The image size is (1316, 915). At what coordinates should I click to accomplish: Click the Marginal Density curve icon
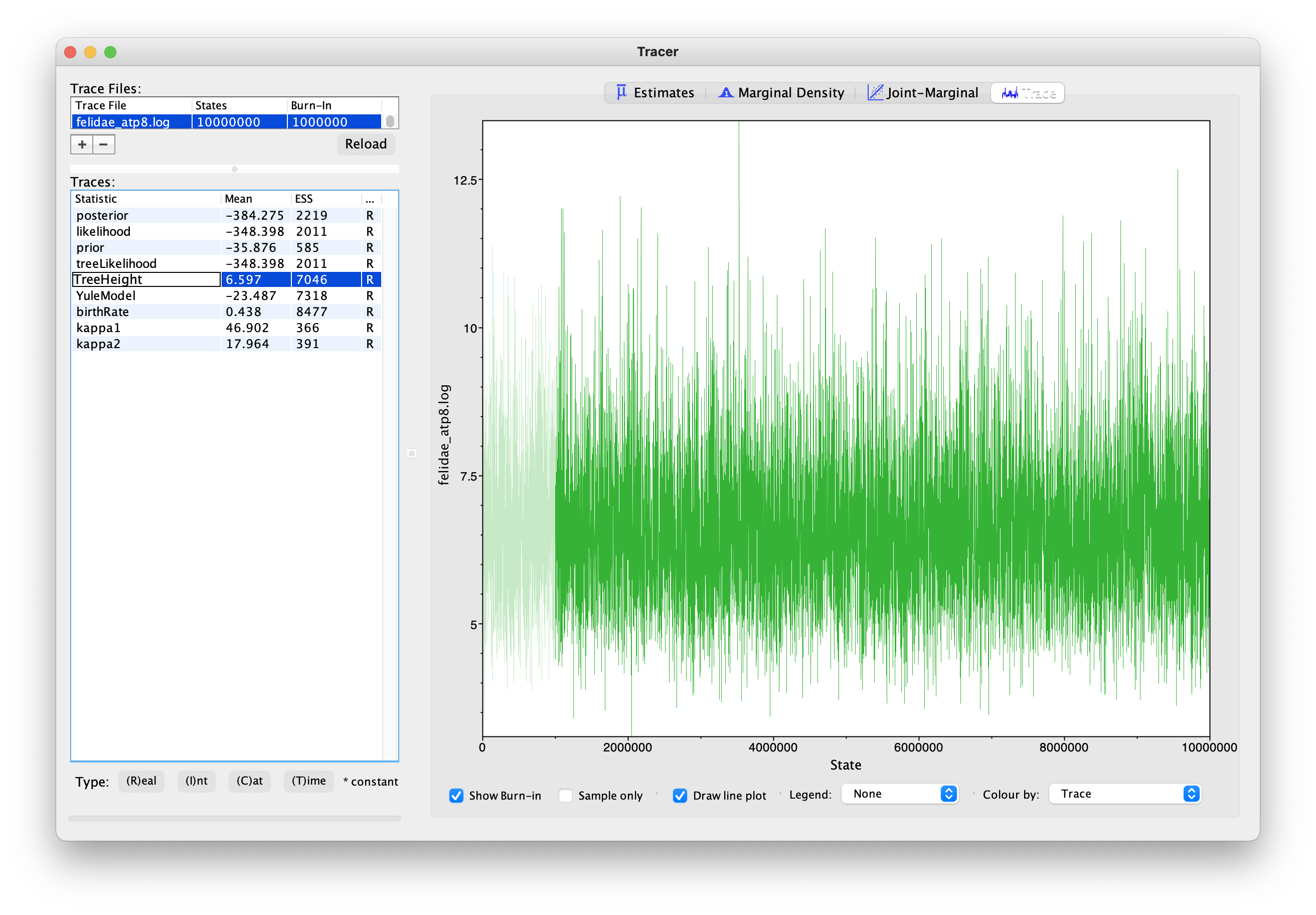[x=725, y=92]
